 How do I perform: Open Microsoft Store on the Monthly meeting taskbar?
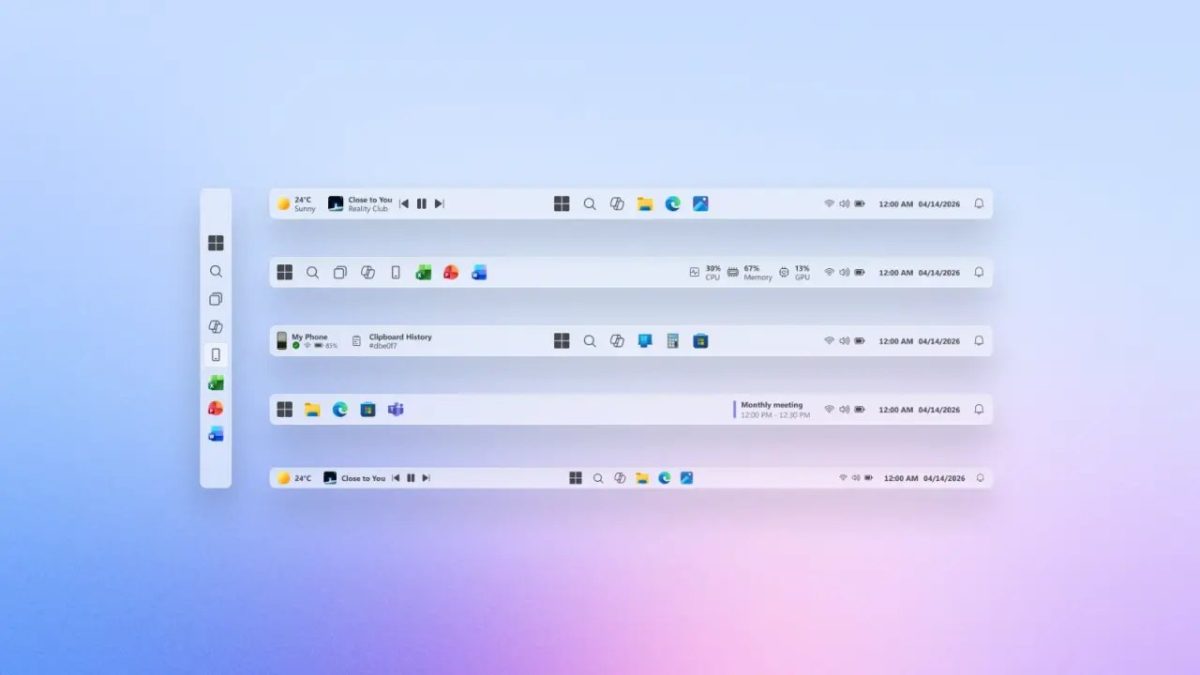(368, 409)
